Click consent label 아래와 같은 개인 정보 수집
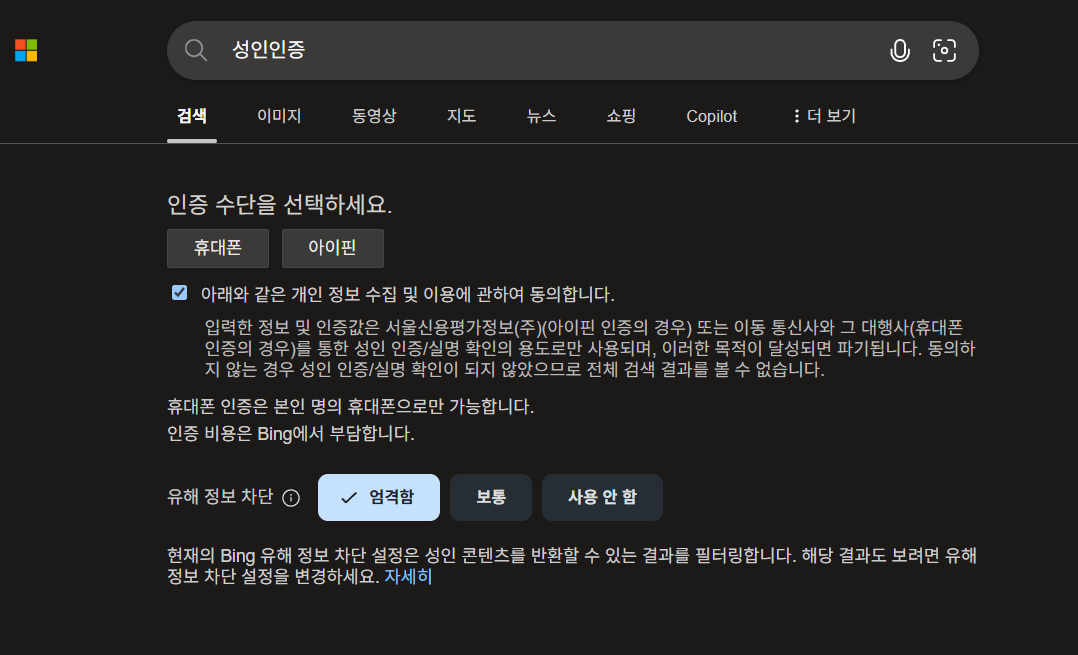1078x655 pixels. click(x=408, y=295)
